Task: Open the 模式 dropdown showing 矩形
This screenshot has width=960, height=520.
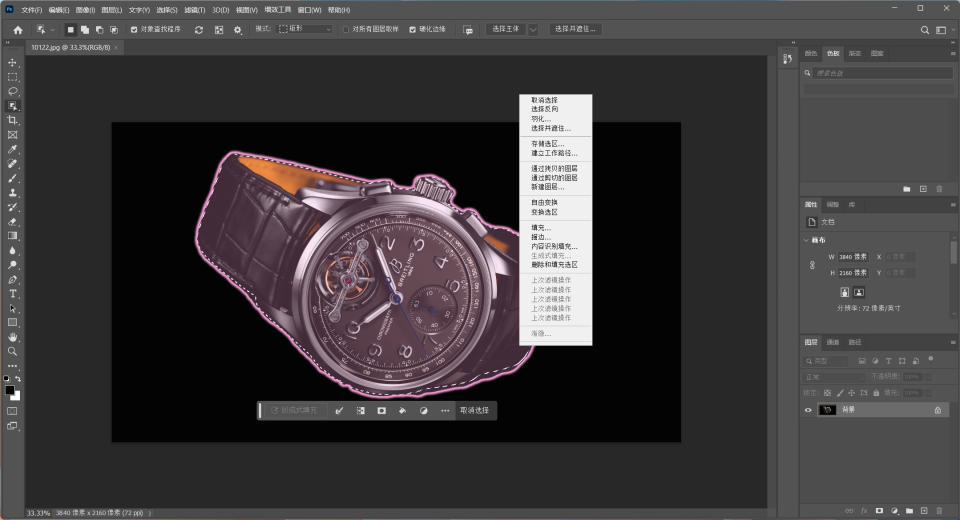Action: [x=305, y=30]
